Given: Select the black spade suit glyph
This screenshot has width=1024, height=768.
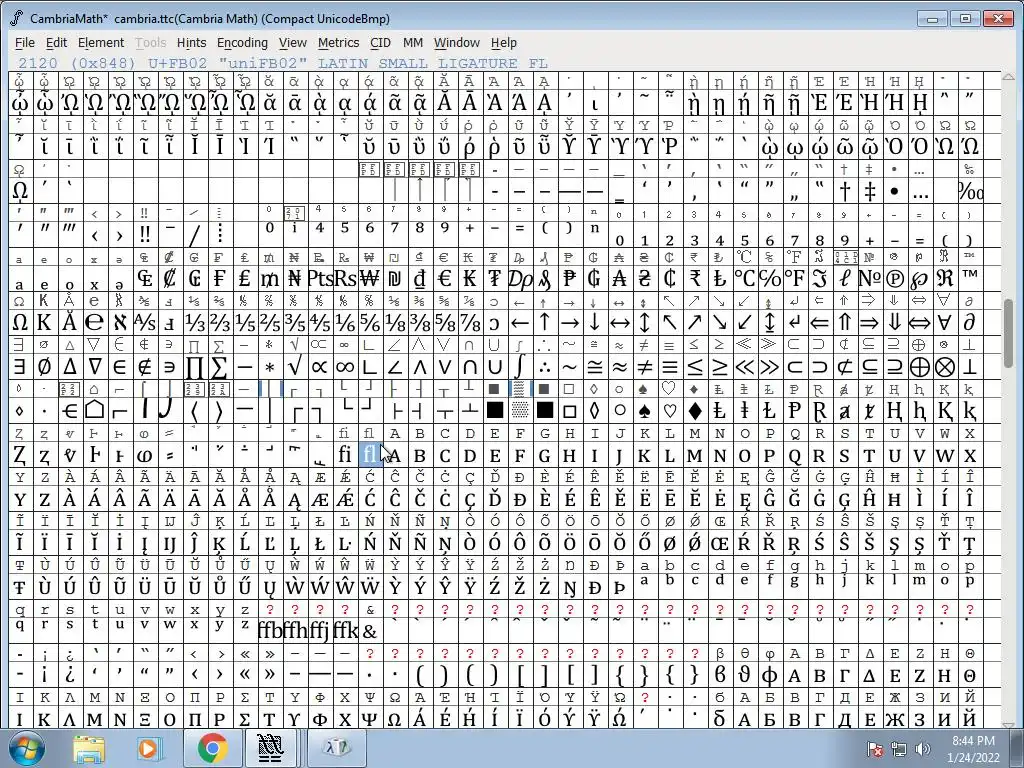Looking at the screenshot, I should pos(645,410).
